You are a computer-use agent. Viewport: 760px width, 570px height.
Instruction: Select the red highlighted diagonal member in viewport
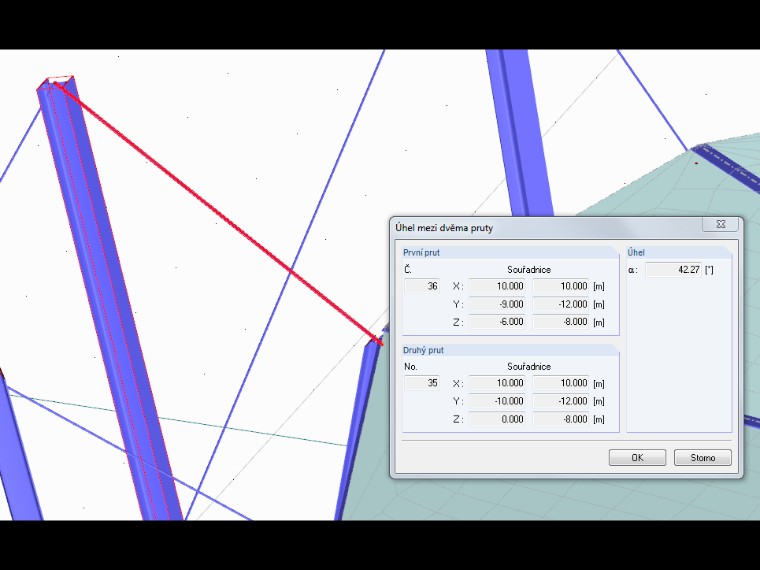coord(218,213)
